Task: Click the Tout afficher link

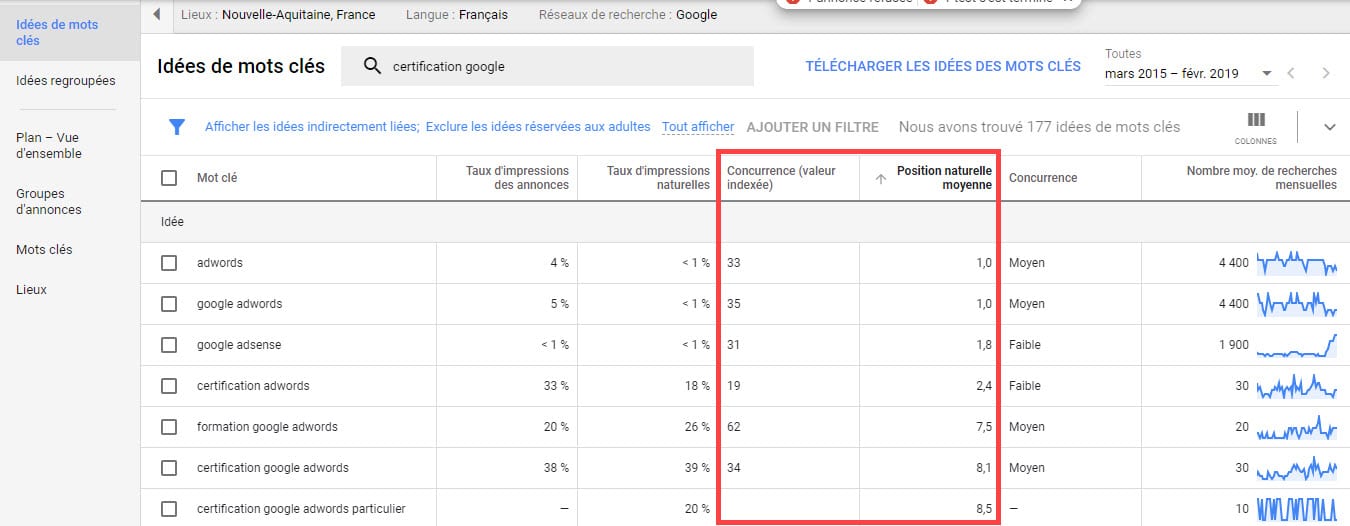Action: (698, 127)
